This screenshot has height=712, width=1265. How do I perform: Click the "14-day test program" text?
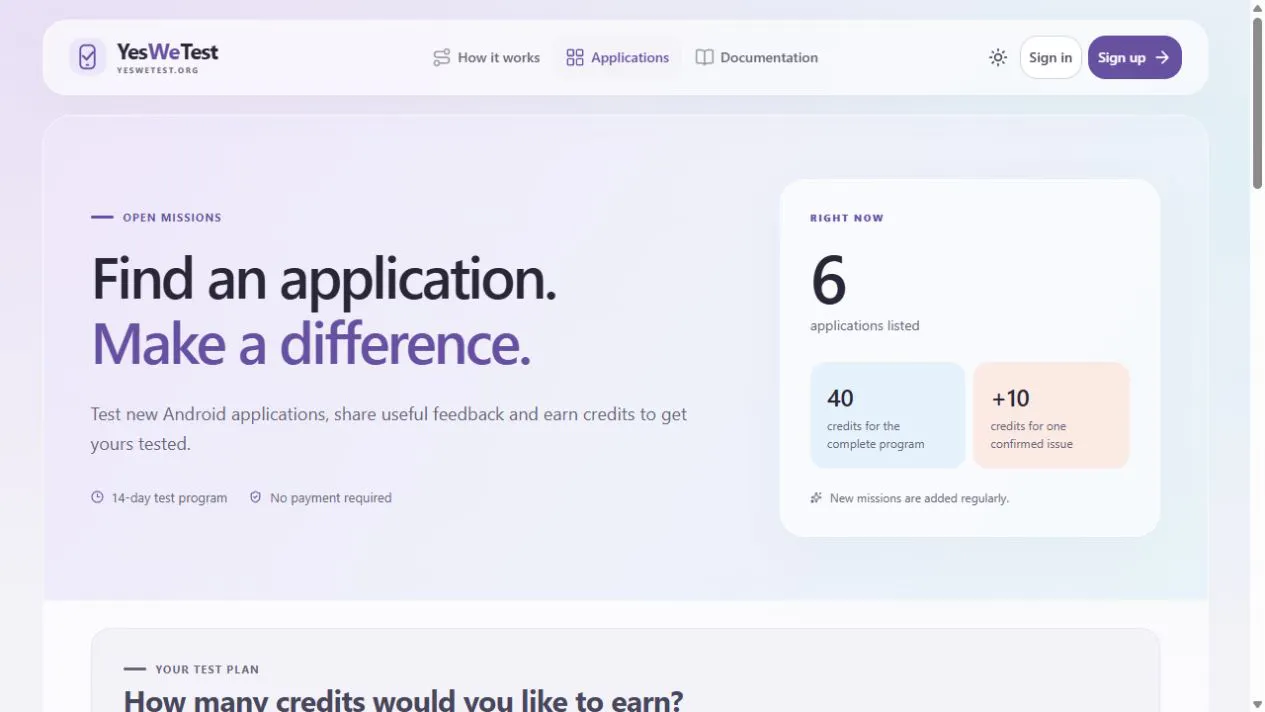[x=169, y=498]
